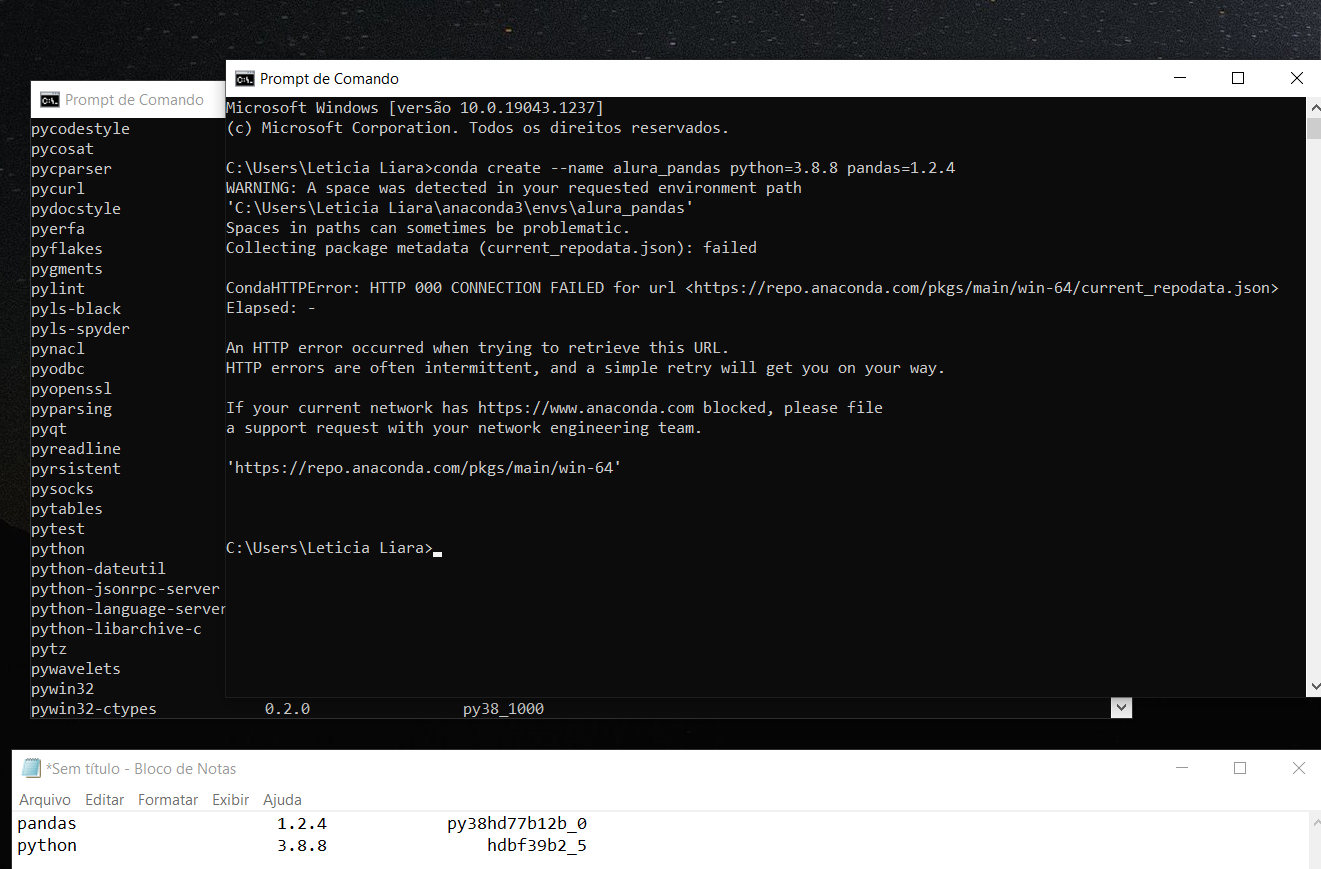Click the background Prompt de Comando window icon

tap(49, 100)
